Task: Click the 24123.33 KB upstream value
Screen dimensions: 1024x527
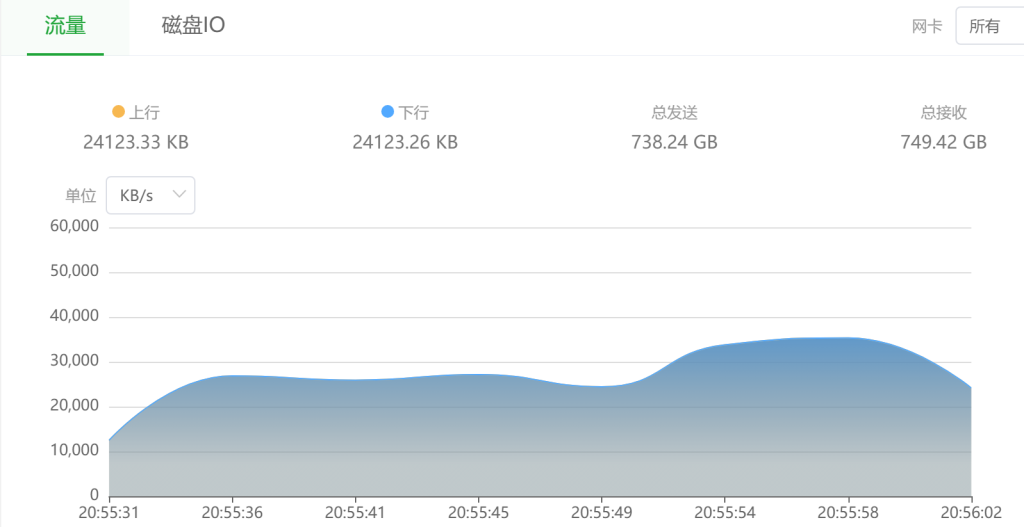Action: click(x=136, y=142)
